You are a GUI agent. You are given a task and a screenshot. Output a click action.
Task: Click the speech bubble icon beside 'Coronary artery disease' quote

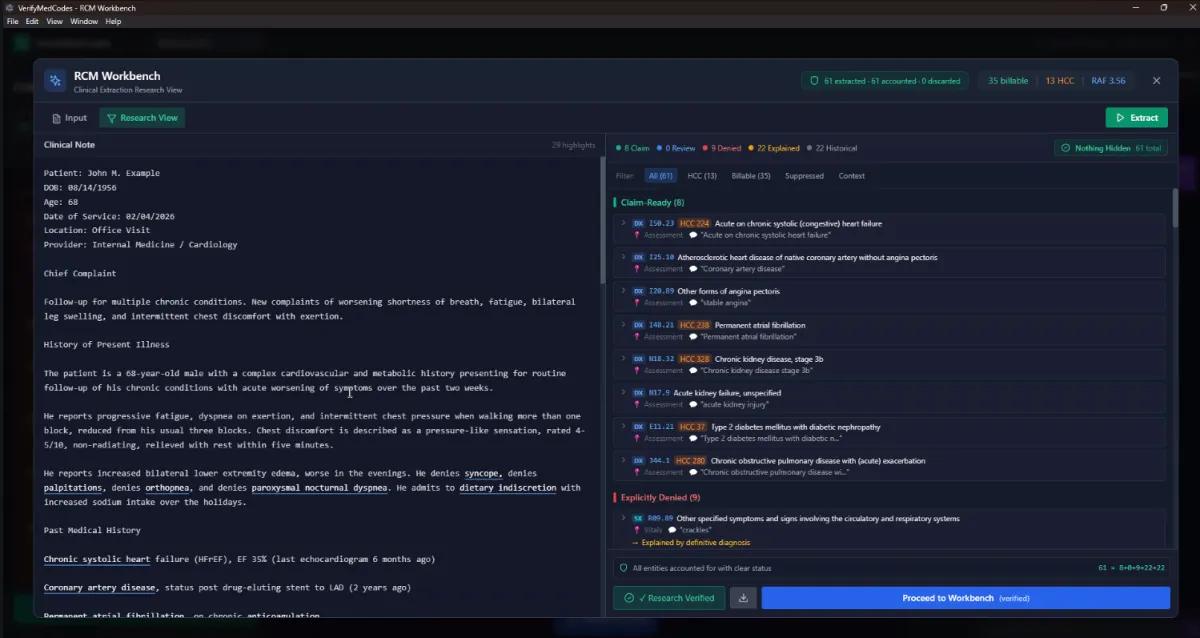pyautogui.click(x=693, y=269)
